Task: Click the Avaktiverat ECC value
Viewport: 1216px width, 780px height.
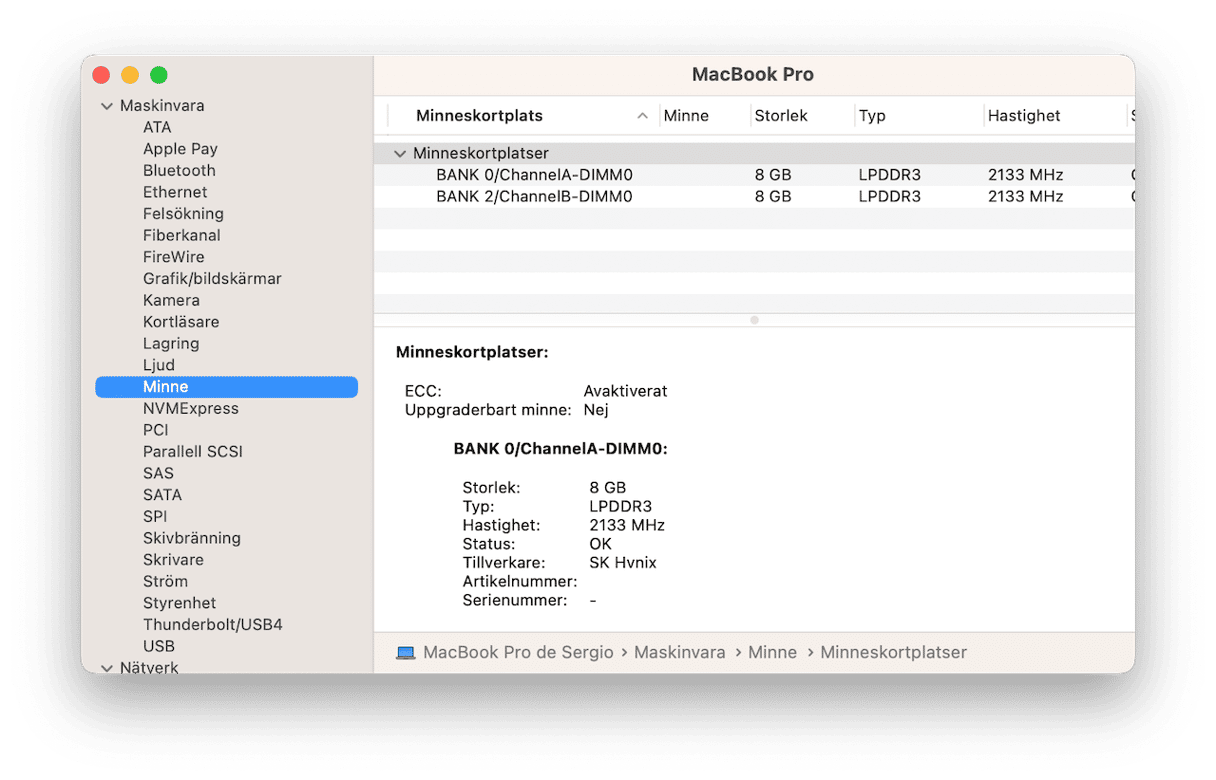Action: click(x=625, y=391)
